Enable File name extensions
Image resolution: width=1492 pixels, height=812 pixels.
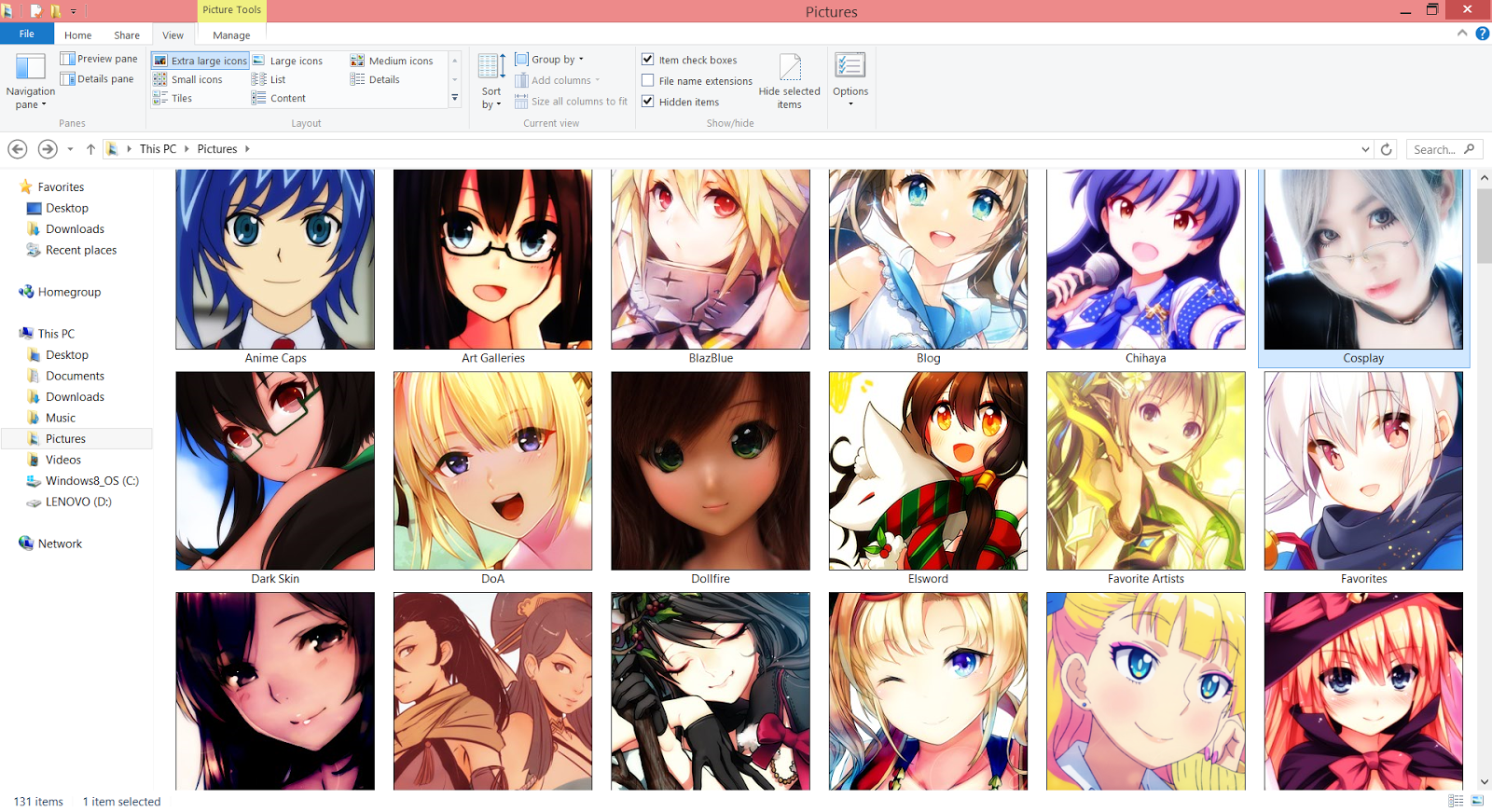pos(648,80)
